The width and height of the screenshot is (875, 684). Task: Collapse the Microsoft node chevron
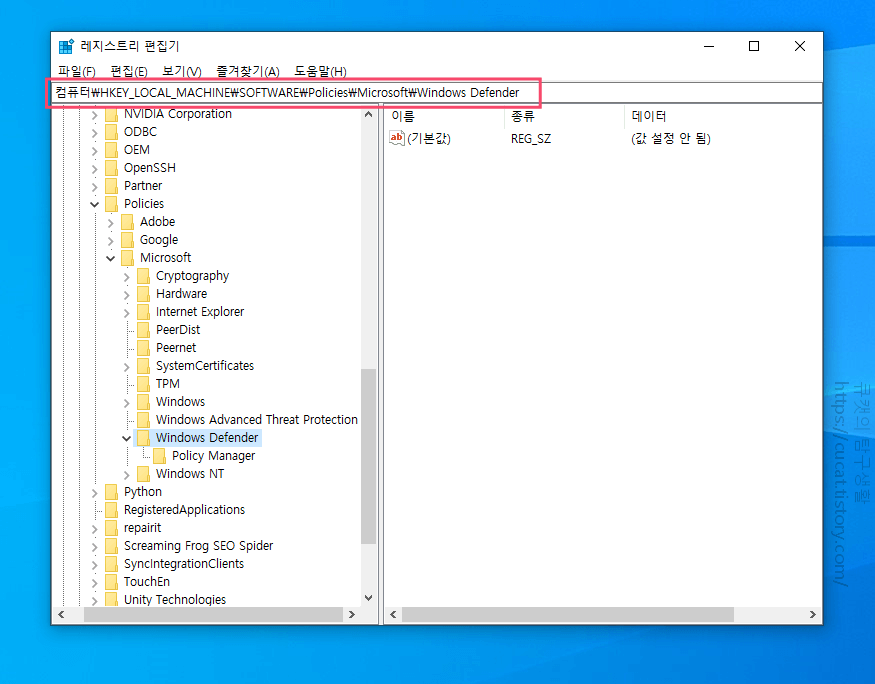point(110,257)
